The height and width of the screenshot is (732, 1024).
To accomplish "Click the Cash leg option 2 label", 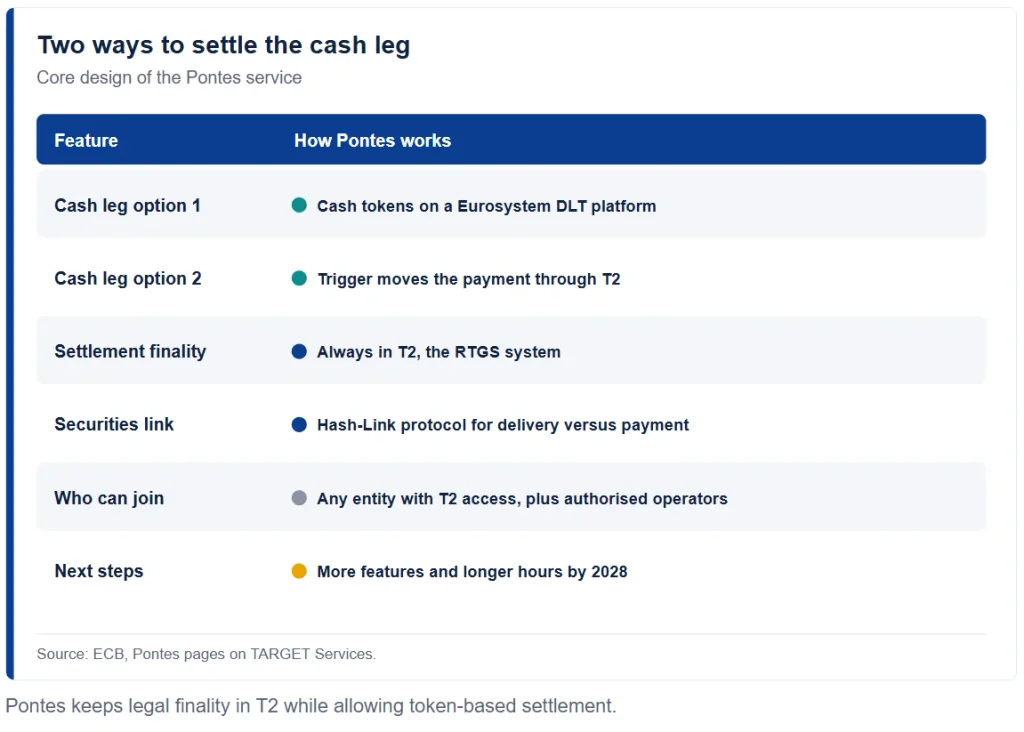I will coord(128,279).
